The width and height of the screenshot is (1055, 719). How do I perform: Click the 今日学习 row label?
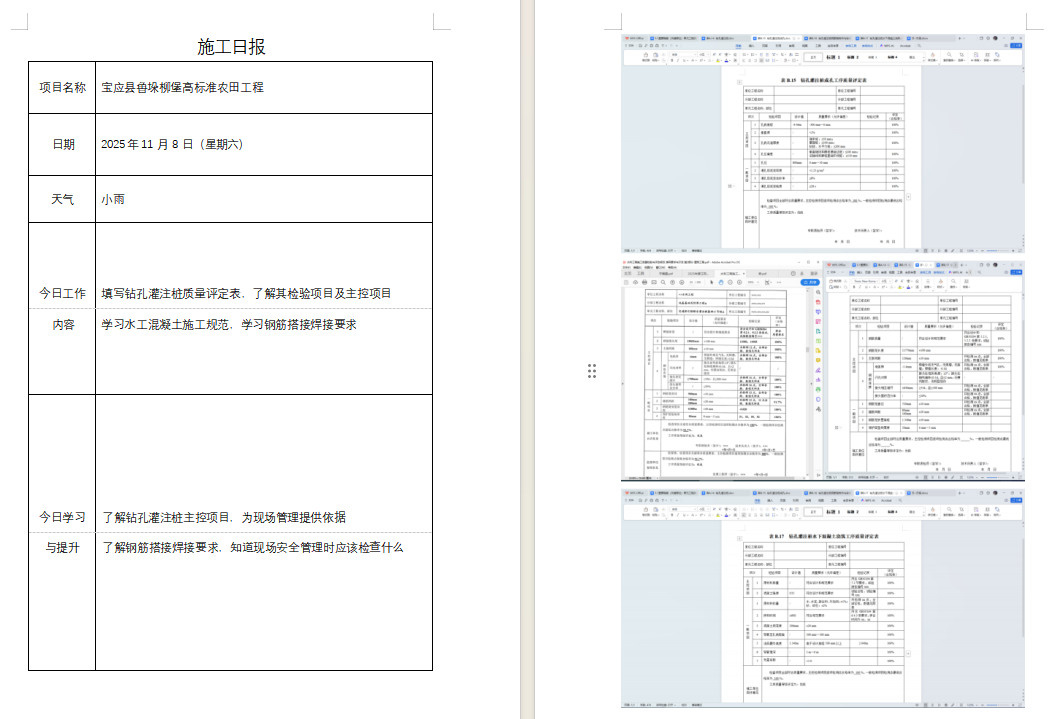pyautogui.click(x=62, y=517)
